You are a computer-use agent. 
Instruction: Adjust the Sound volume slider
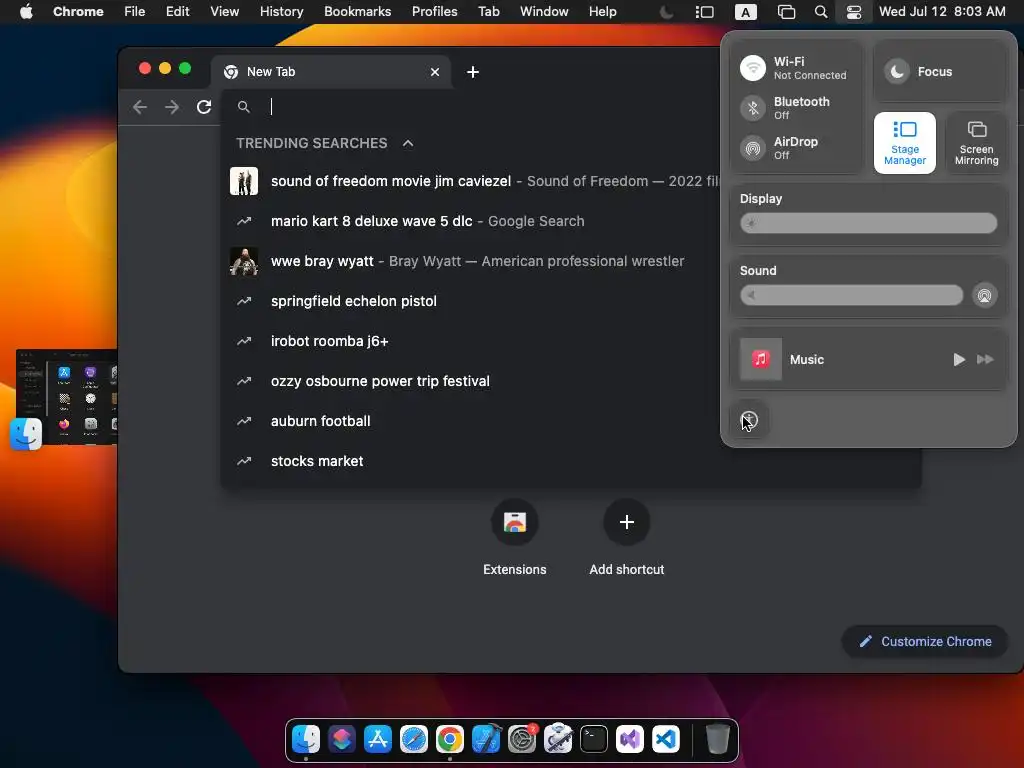point(852,295)
